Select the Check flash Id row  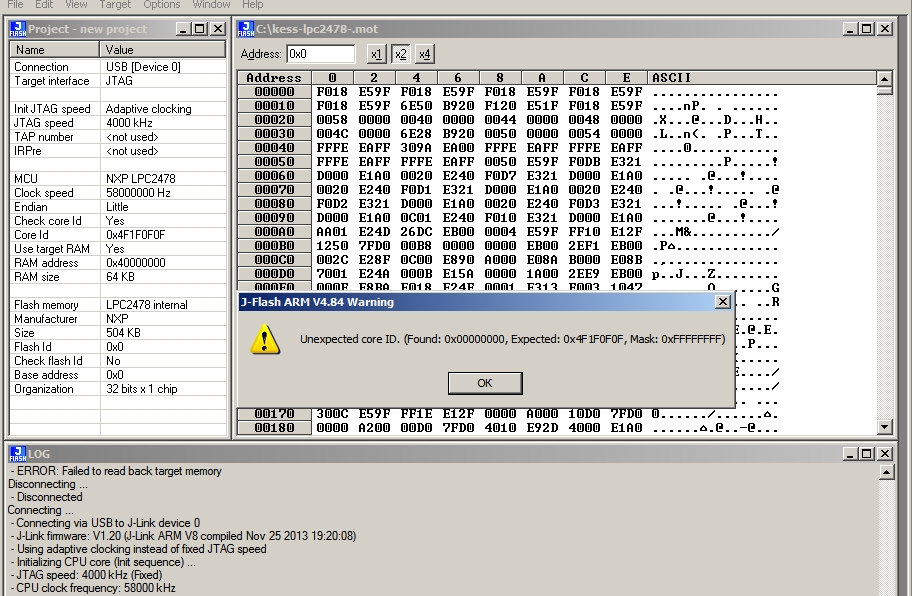(118, 361)
